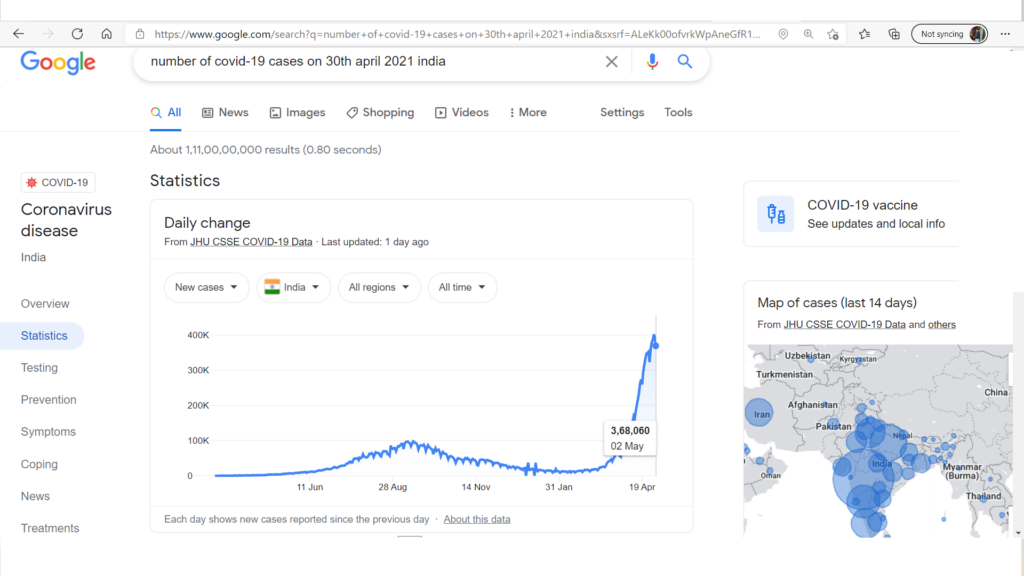Go to browser home page icon

point(106,34)
